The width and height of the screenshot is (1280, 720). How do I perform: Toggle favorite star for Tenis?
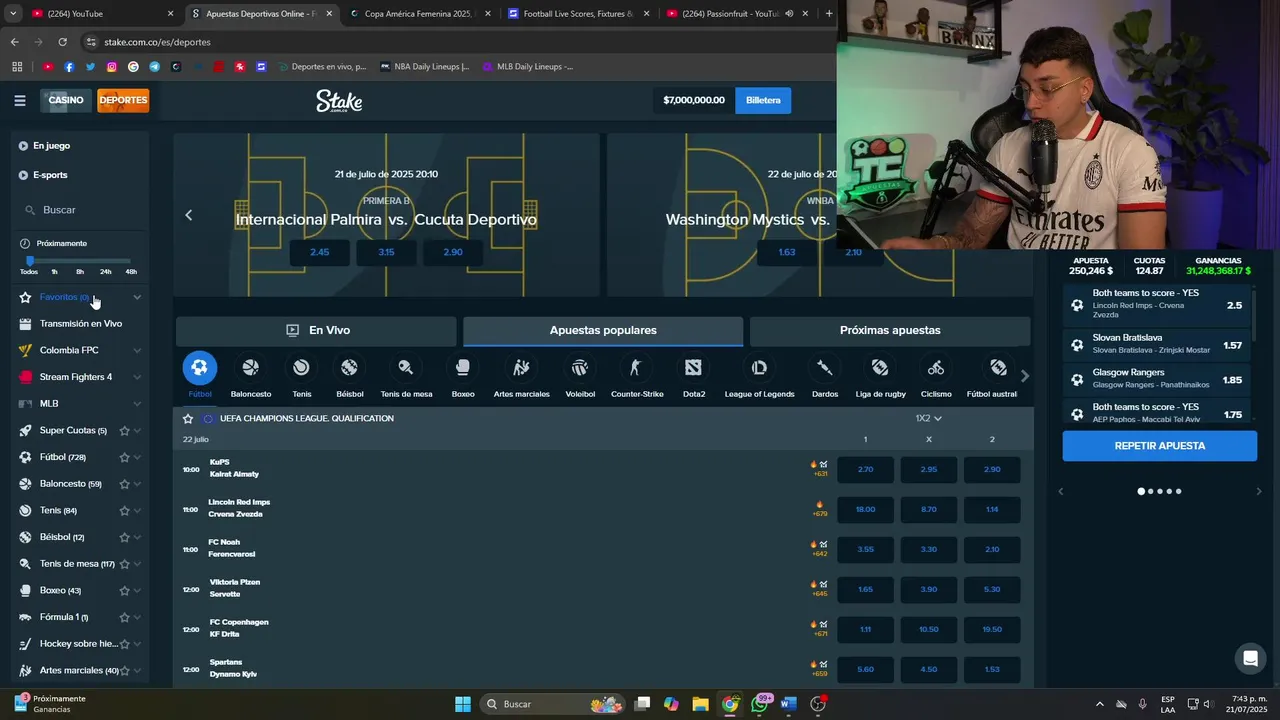click(x=124, y=511)
